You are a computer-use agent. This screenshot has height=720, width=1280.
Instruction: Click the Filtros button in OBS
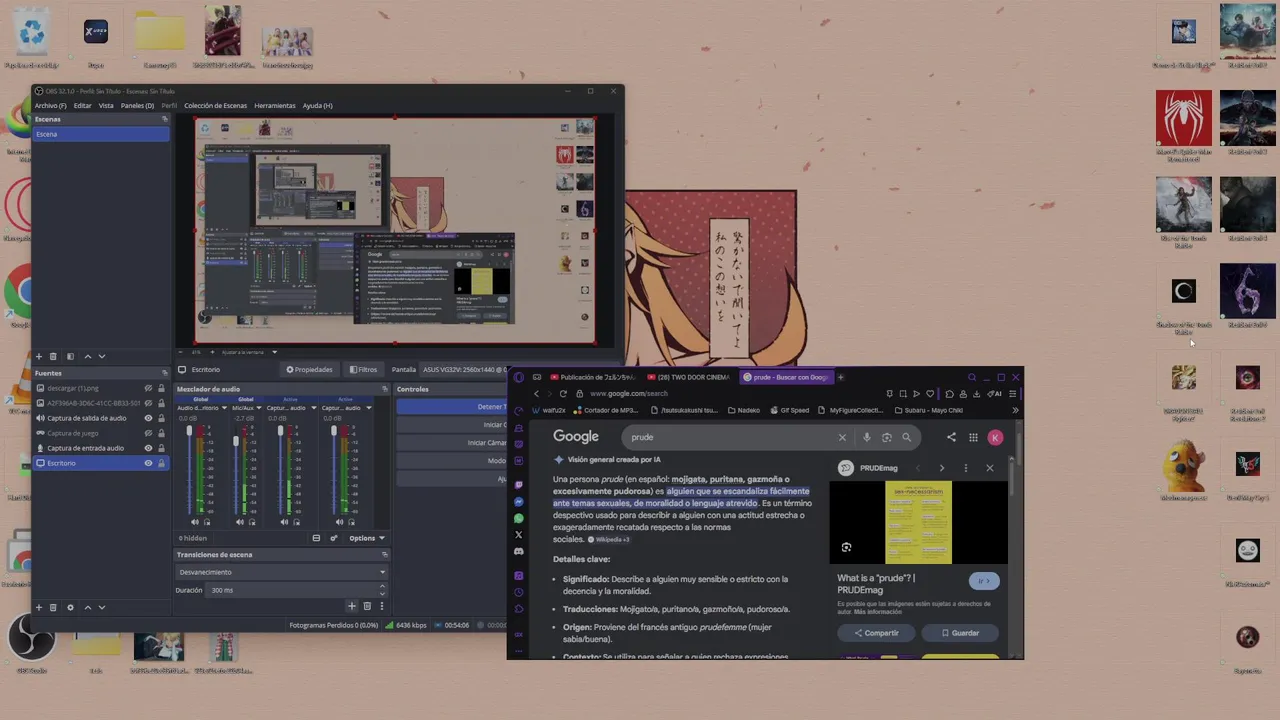[363, 369]
